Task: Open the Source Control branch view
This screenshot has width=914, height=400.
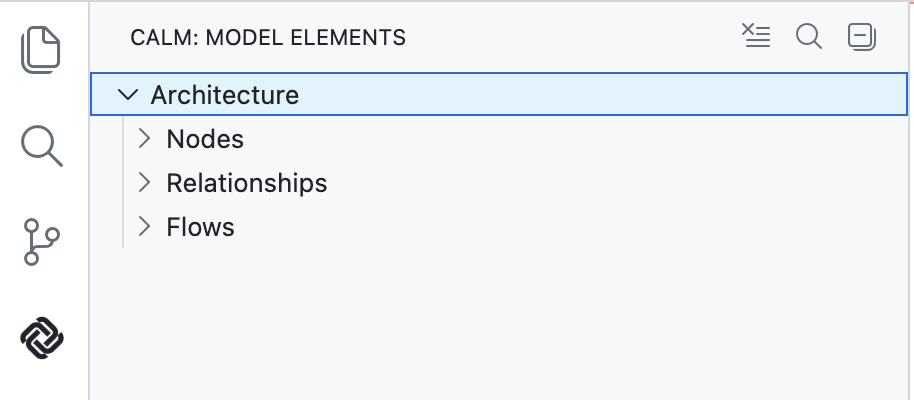Action: [42, 243]
